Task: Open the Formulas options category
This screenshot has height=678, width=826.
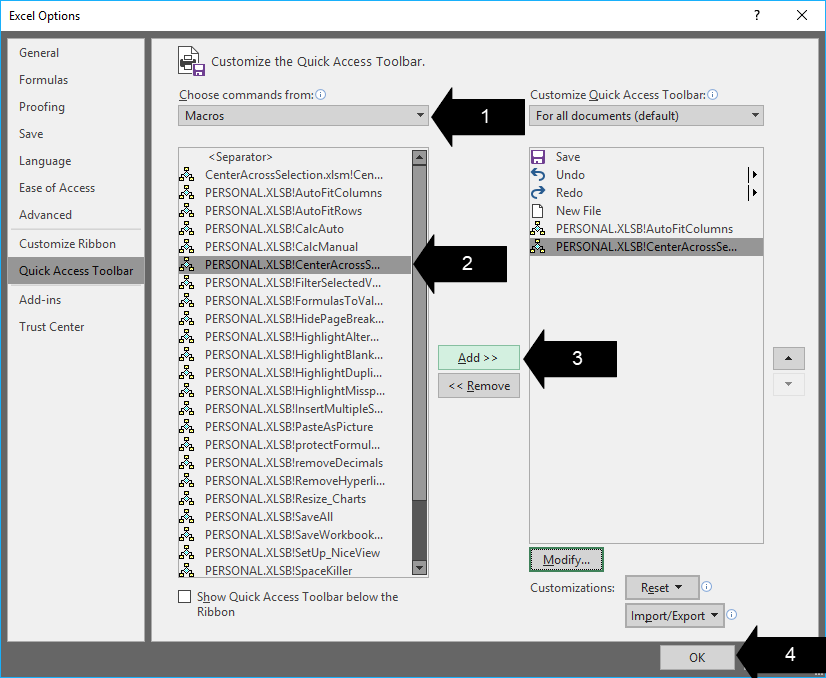Action: tap(76, 80)
